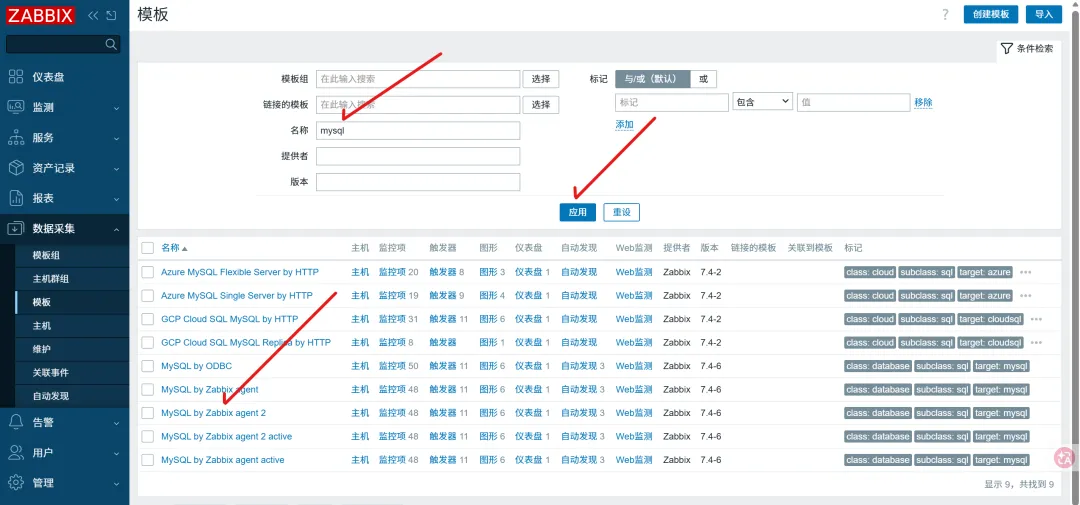This screenshot has height=505, width=1080.
Task: Expand the 告警 menu chevron
Action: 116,423
